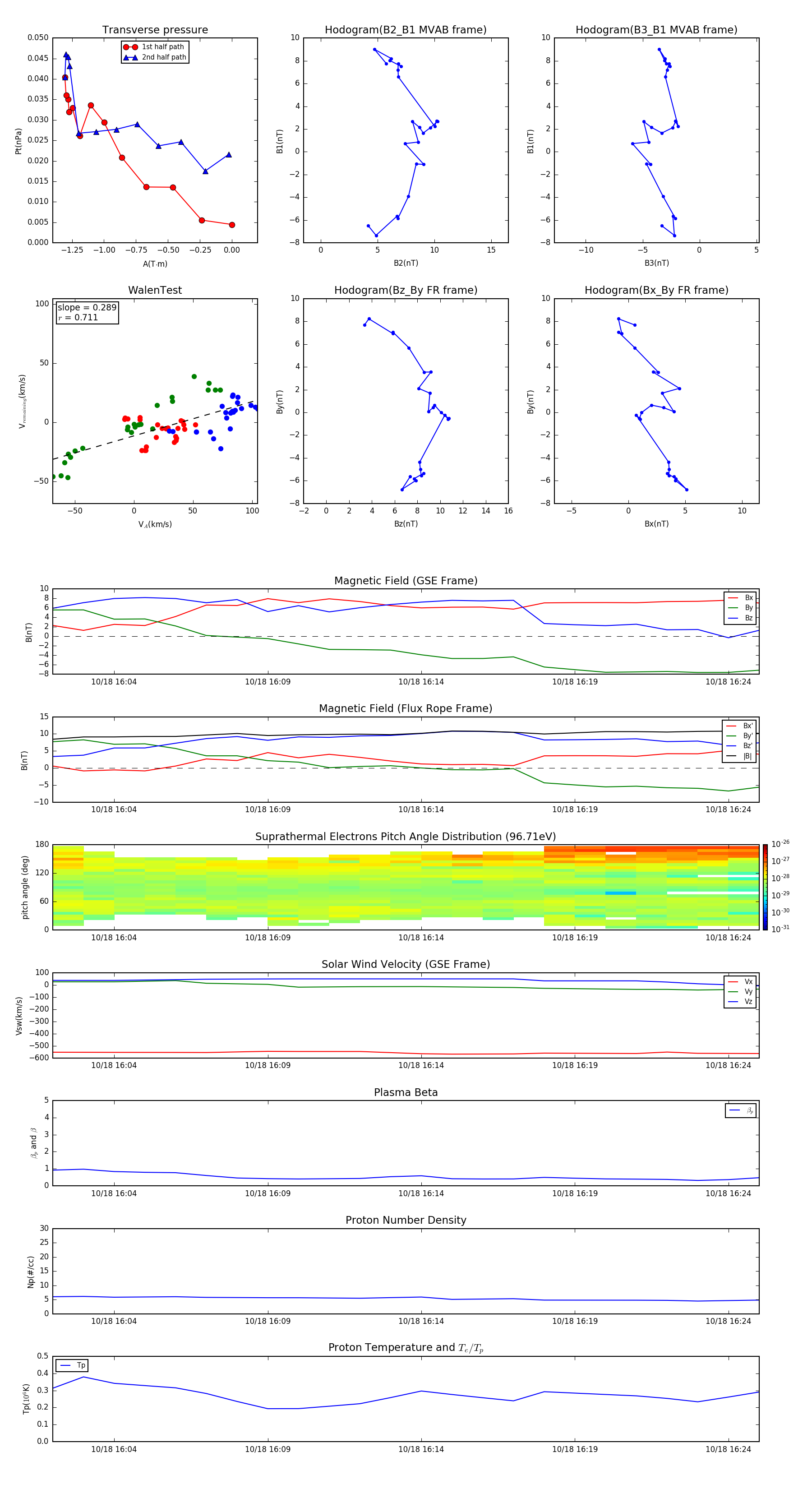Click the 'Bx' legend entry in GSE plot
The width and height of the screenshot is (812, 1489).
[740, 598]
